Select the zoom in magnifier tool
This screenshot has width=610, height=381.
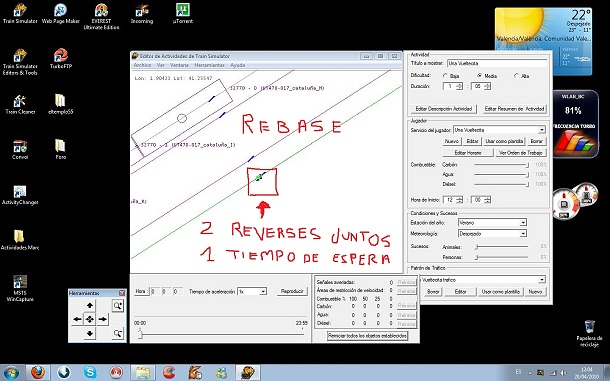(x=118, y=306)
